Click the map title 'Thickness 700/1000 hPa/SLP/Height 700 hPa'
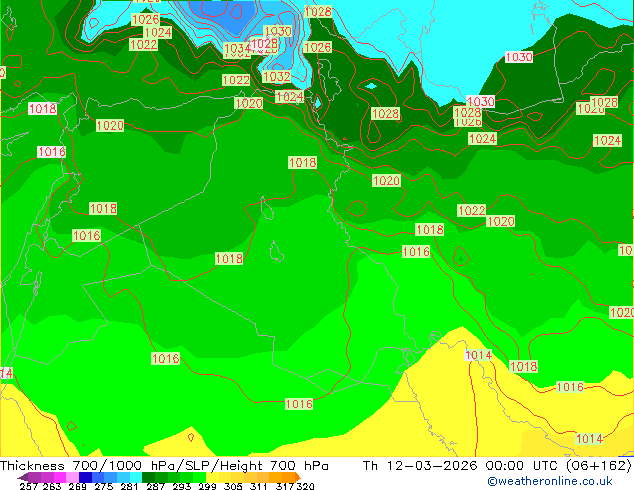This screenshot has width=634, height=490. click(164, 465)
